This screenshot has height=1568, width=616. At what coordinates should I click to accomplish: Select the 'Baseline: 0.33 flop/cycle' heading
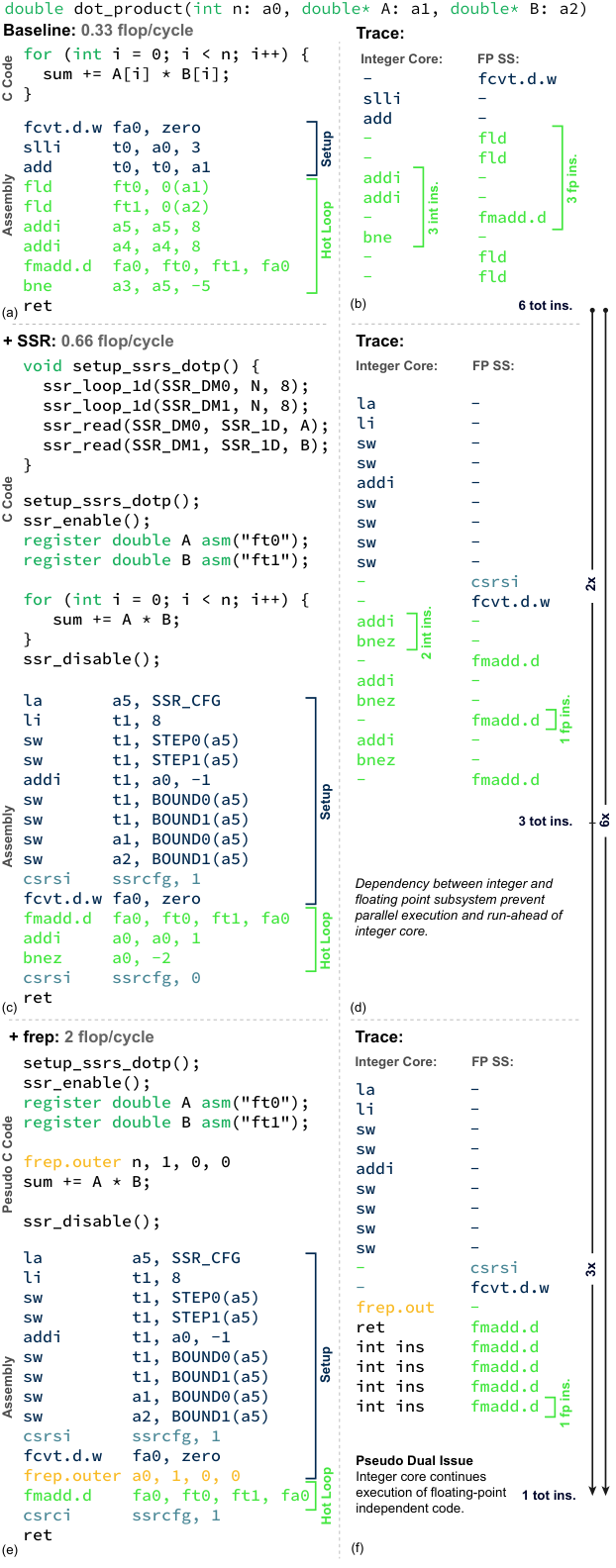tap(96, 31)
